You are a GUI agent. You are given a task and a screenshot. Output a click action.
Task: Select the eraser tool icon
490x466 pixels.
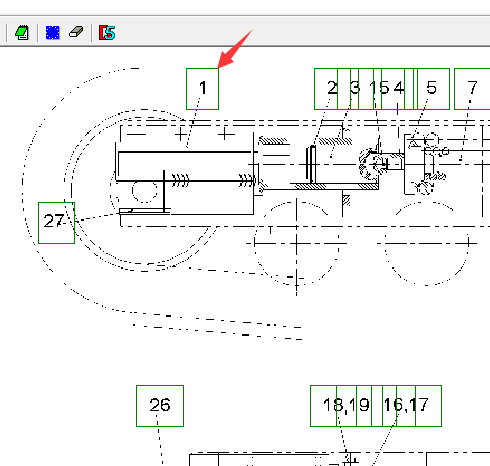pyautogui.click(x=76, y=32)
